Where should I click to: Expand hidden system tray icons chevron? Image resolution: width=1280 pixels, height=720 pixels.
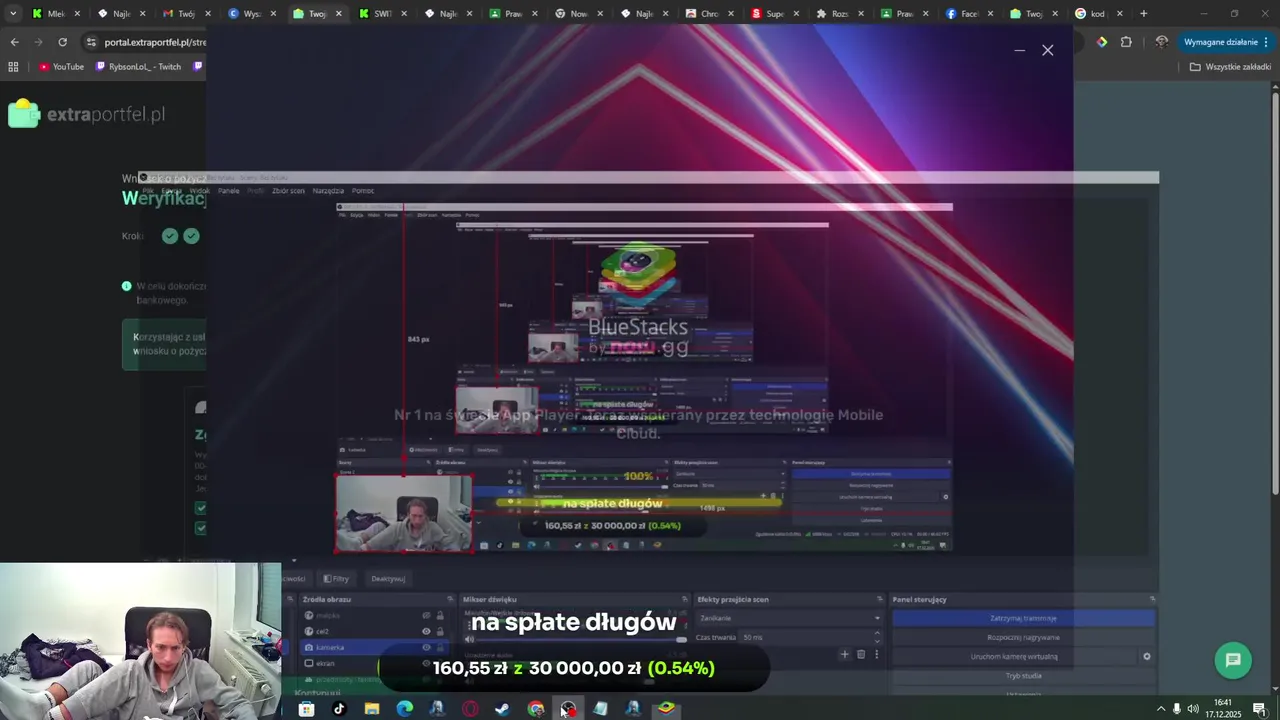(x=1161, y=709)
